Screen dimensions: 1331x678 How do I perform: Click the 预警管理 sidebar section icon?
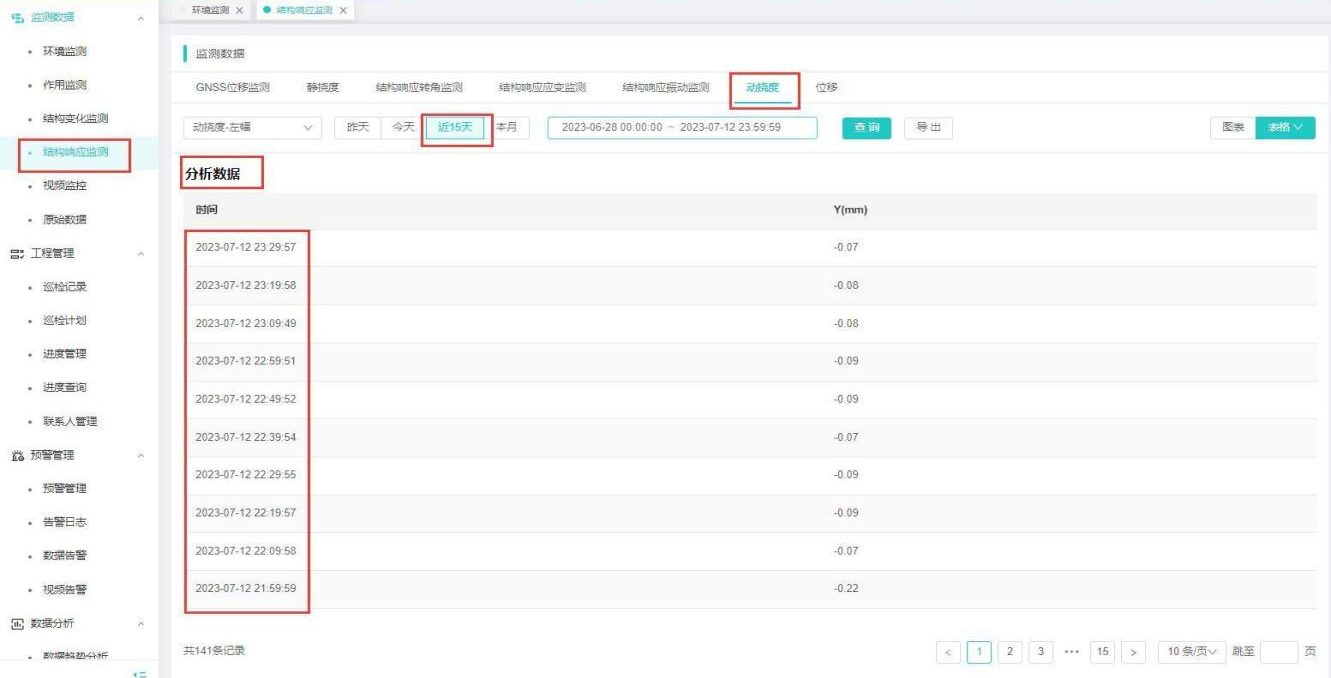(x=17, y=455)
